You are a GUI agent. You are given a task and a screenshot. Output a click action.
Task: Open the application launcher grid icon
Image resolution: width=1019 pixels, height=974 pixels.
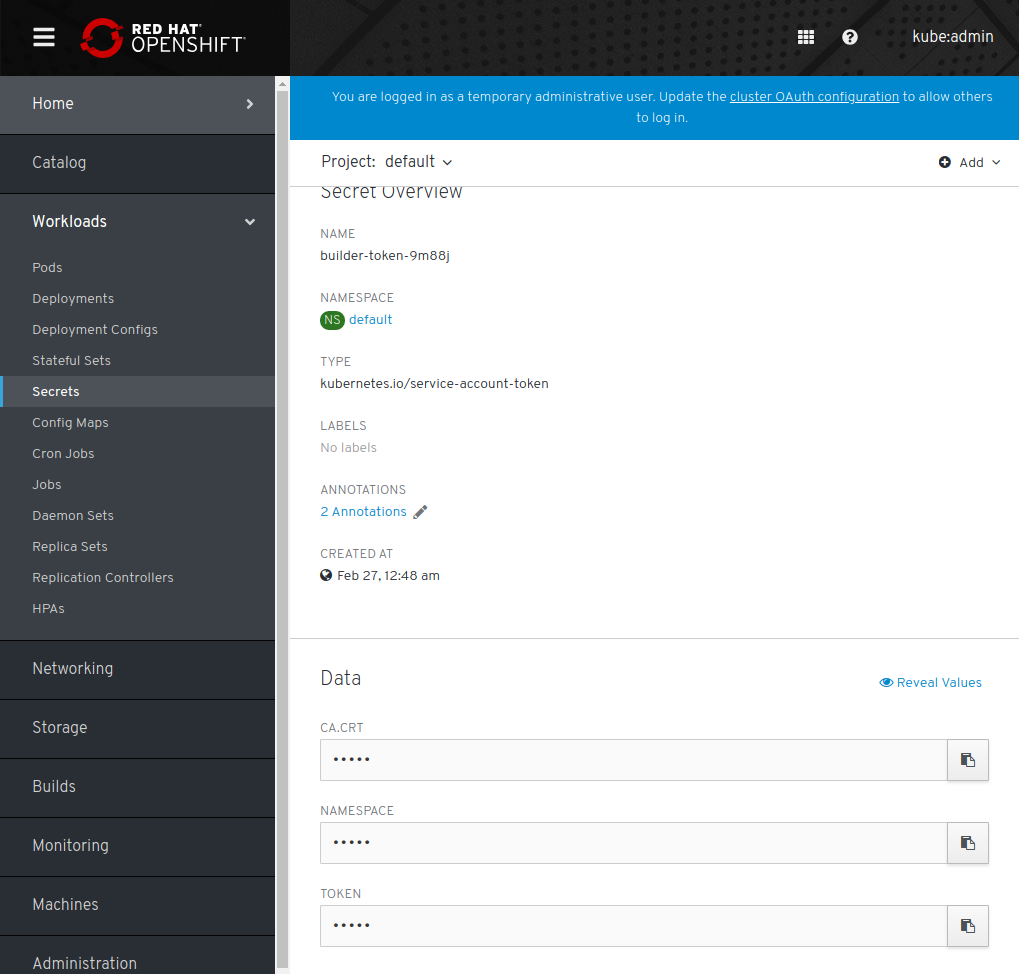coord(806,37)
